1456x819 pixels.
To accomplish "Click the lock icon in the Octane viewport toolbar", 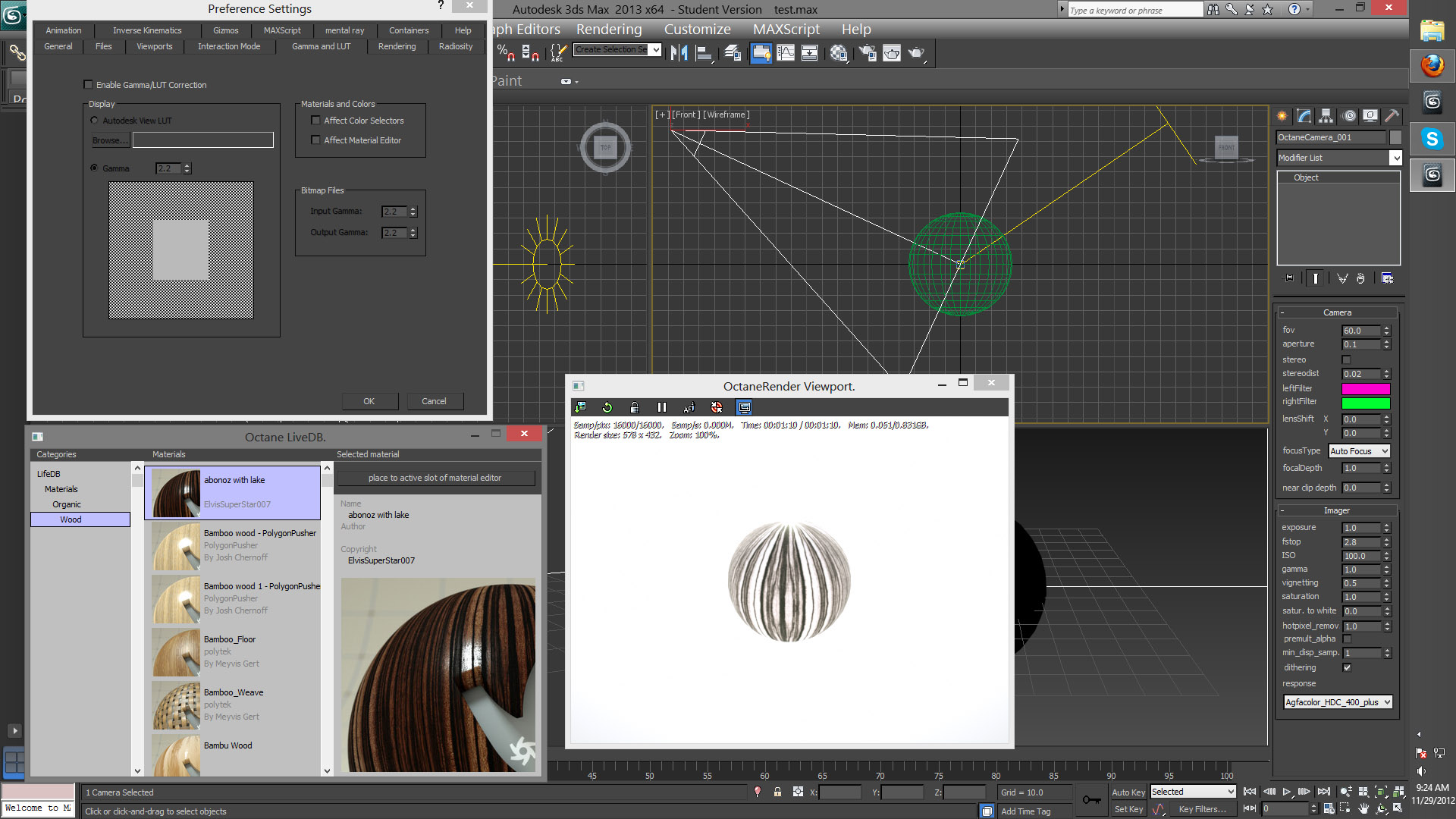I will [x=634, y=407].
